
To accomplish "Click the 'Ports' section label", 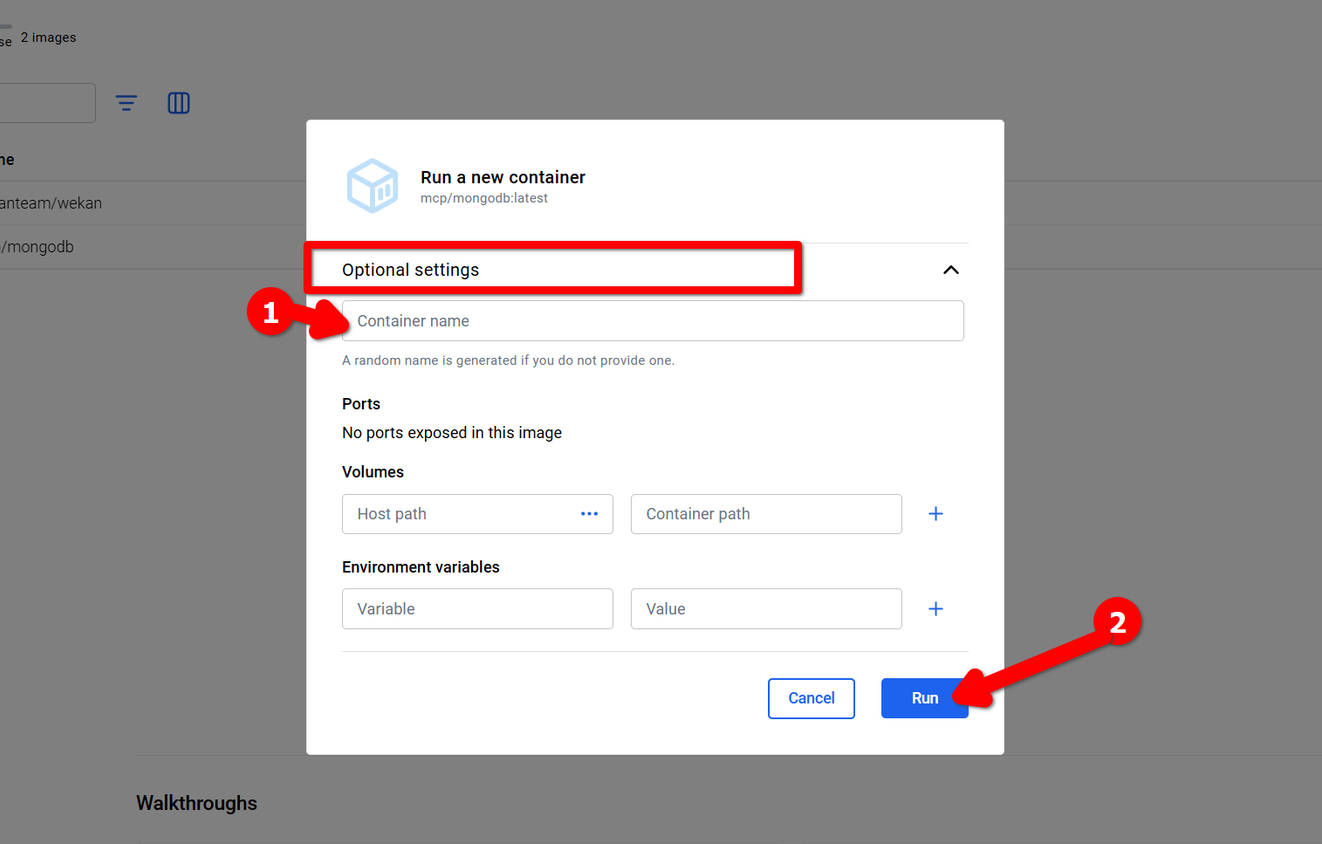I will click(361, 404).
